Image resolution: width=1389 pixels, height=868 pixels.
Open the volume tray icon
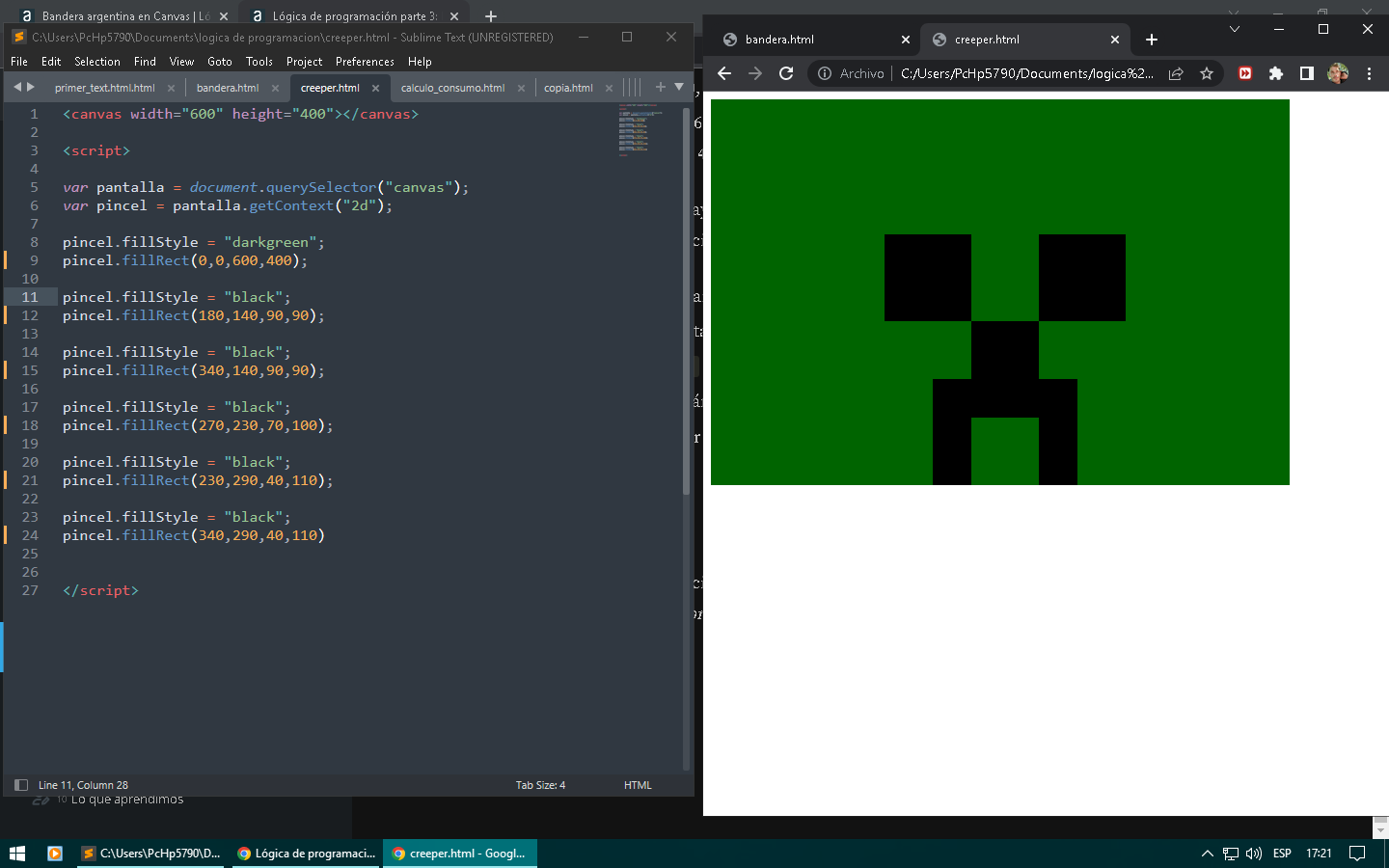1254,854
